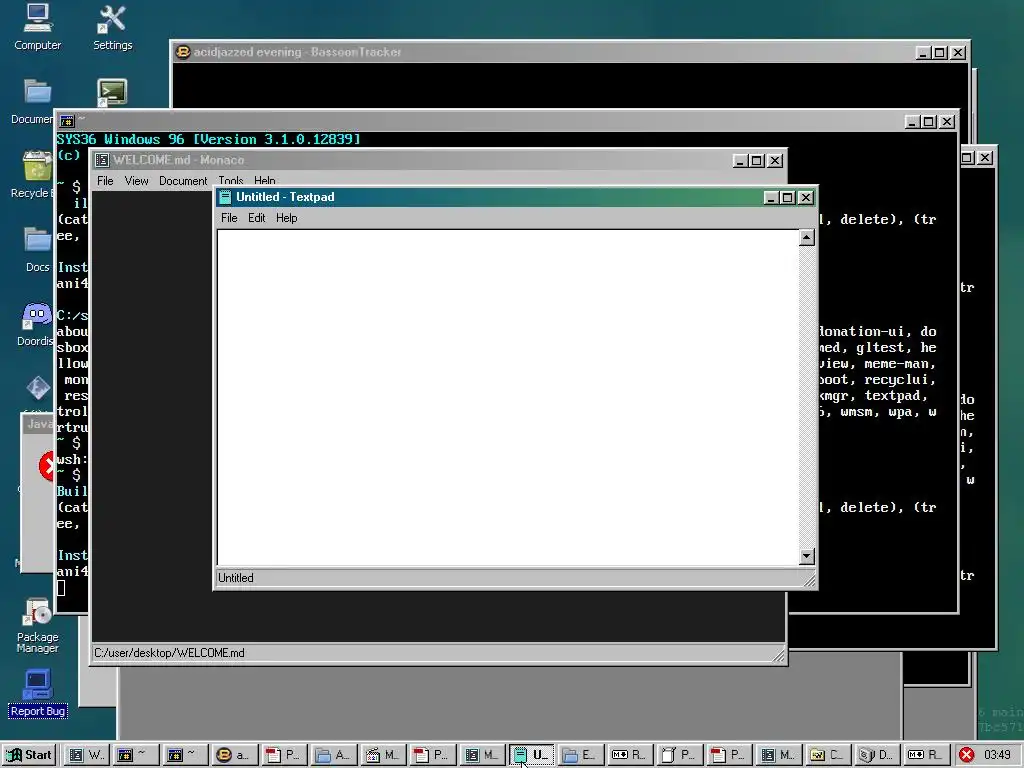The height and width of the screenshot is (768, 1024).
Task: Open the Help menu in Textpad
Action: (287, 218)
